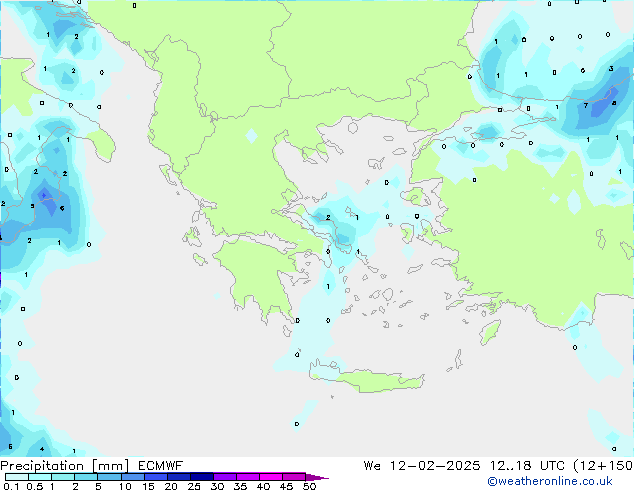Viewport: 634px width, 490px height.
Task: Click the '20' legend tick label
Action: tap(171, 486)
